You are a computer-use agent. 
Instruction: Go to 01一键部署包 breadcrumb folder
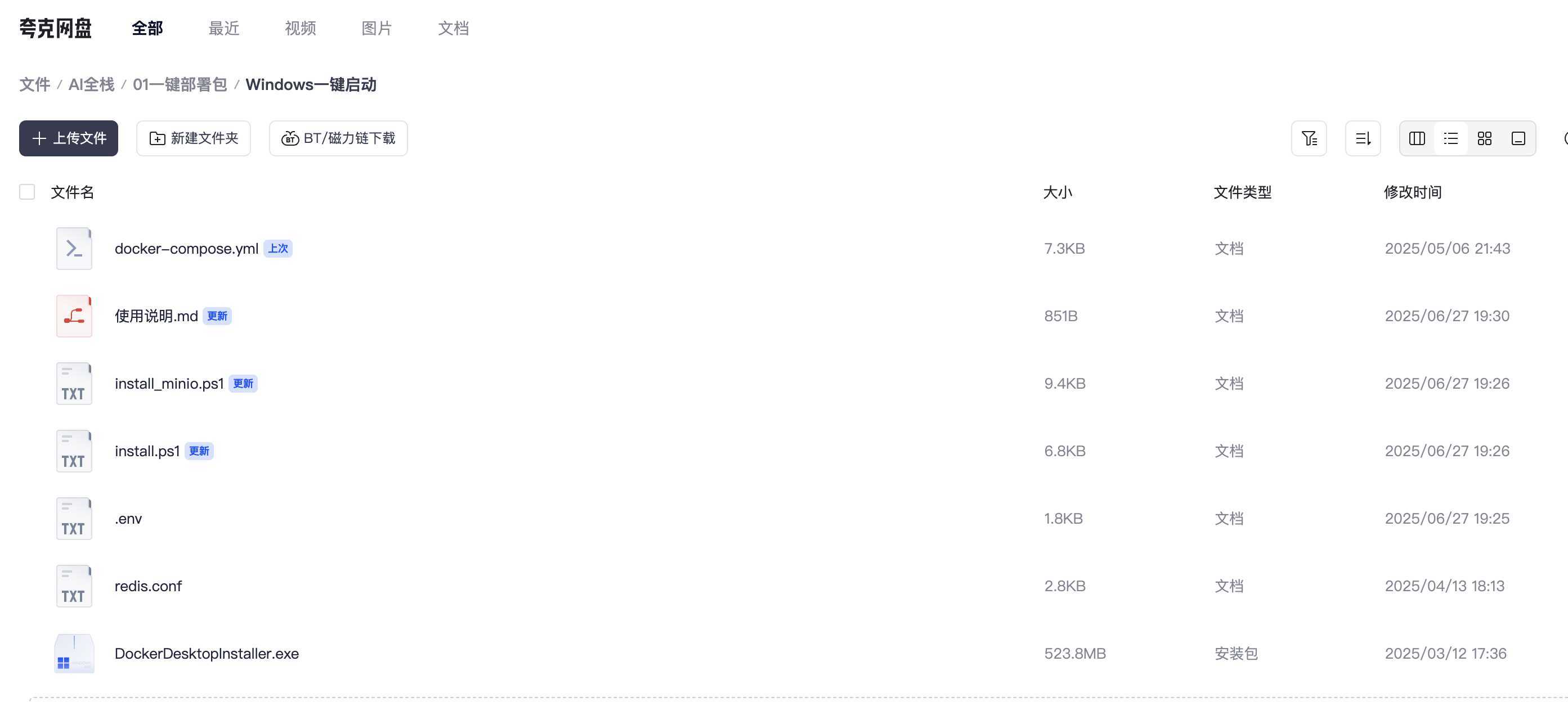pos(180,84)
